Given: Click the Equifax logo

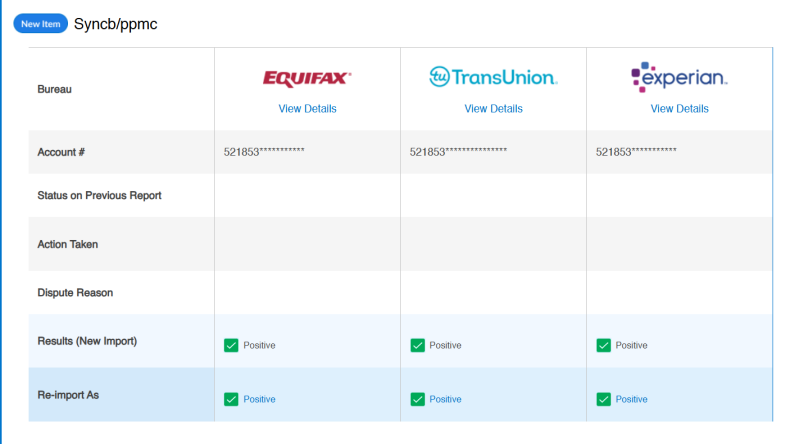Looking at the screenshot, I should [307, 79].
